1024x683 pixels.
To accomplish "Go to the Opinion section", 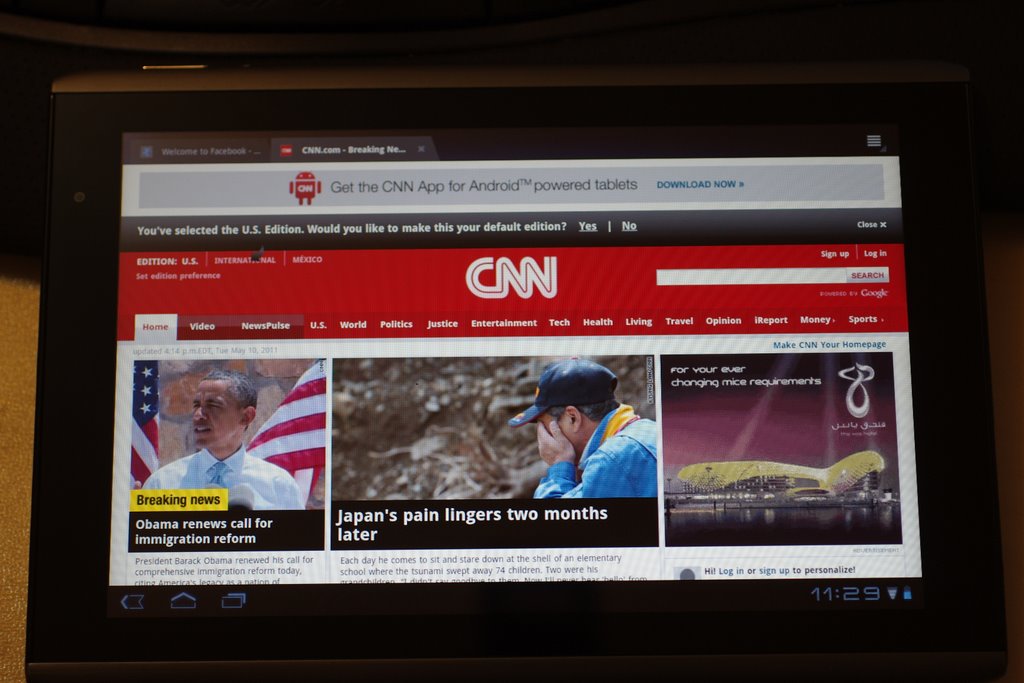I will (x=723, y=321).
